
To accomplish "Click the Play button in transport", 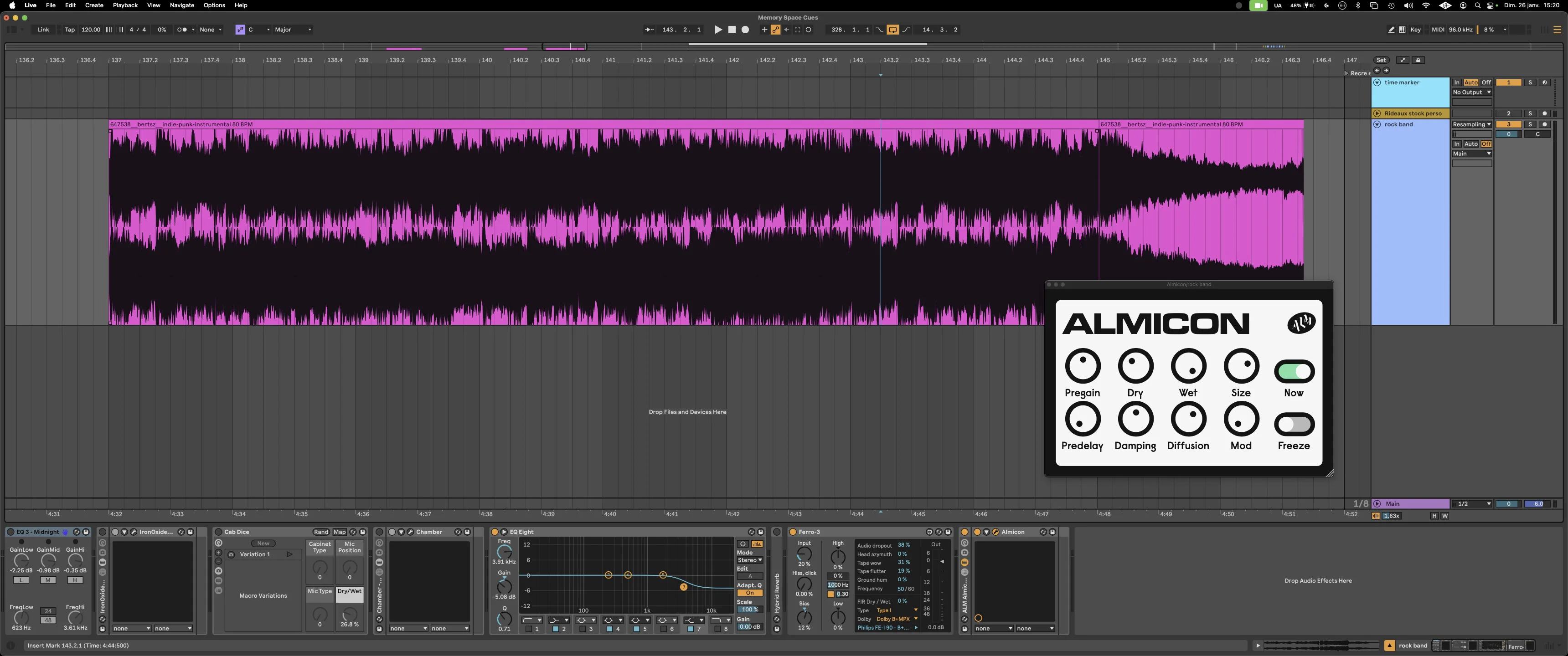I will click(x=718, y=30).
